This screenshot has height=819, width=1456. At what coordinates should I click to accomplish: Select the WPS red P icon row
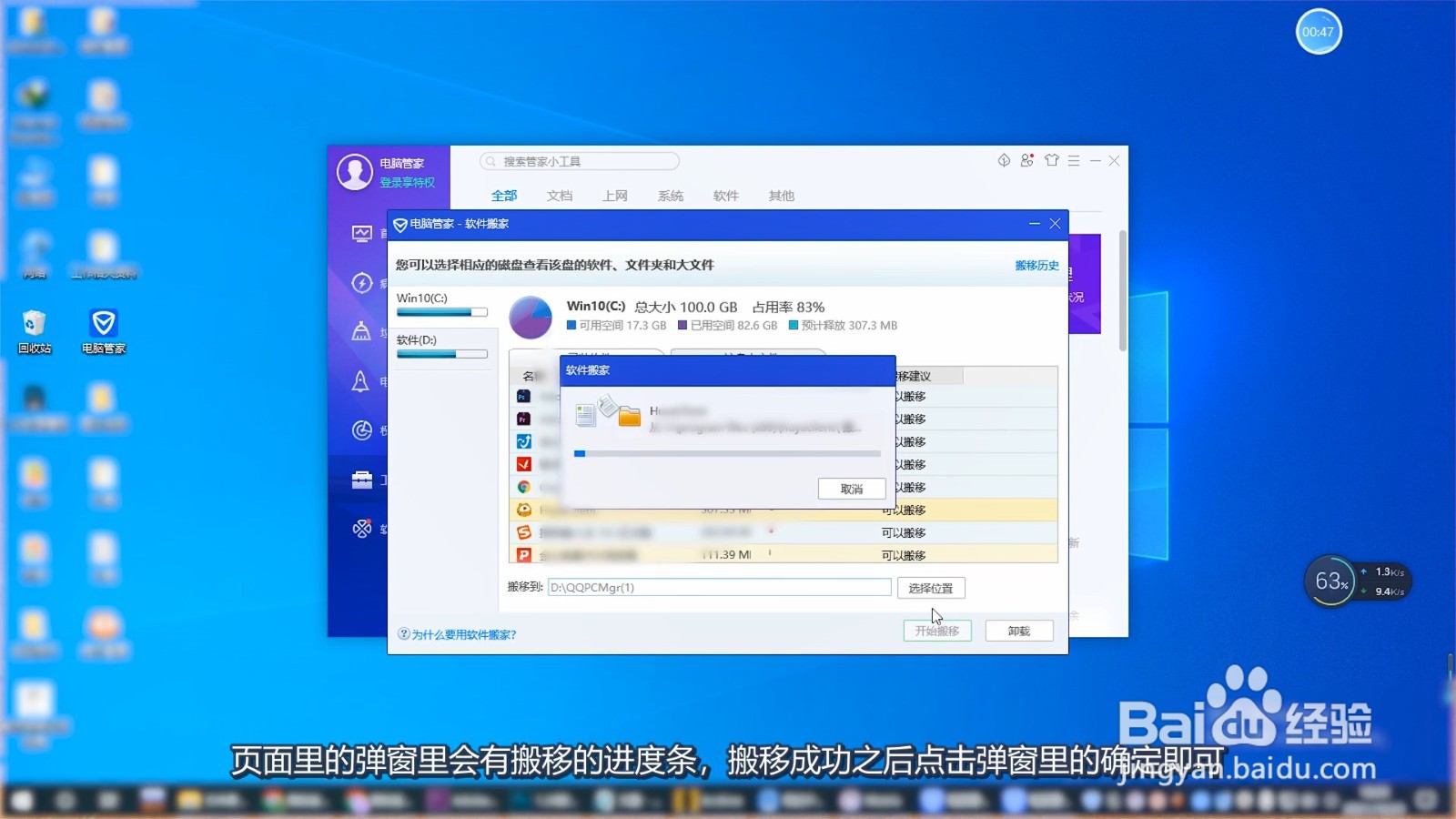tap(524, 554)
